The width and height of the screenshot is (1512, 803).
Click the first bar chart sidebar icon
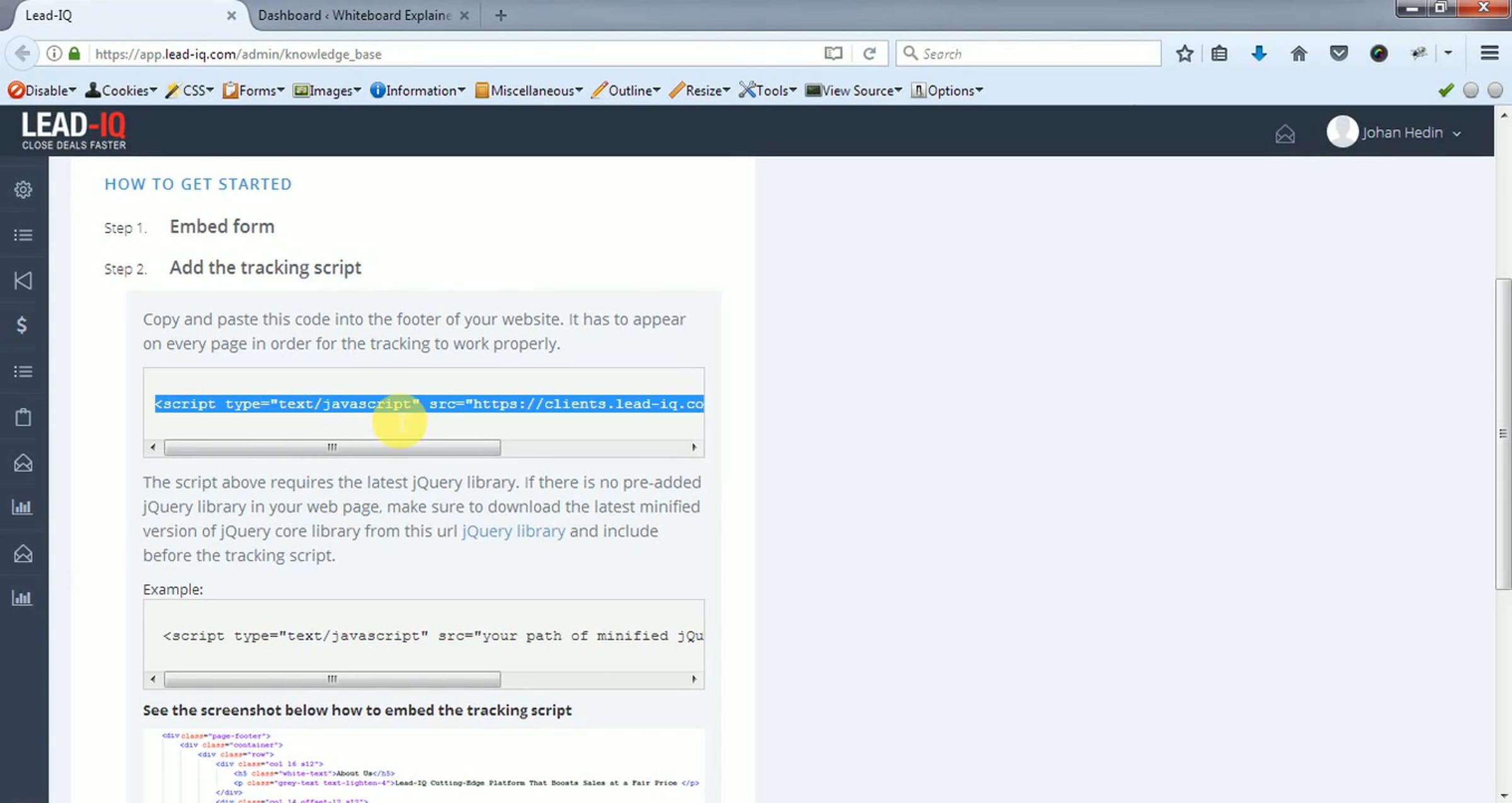tap(22, 507)
